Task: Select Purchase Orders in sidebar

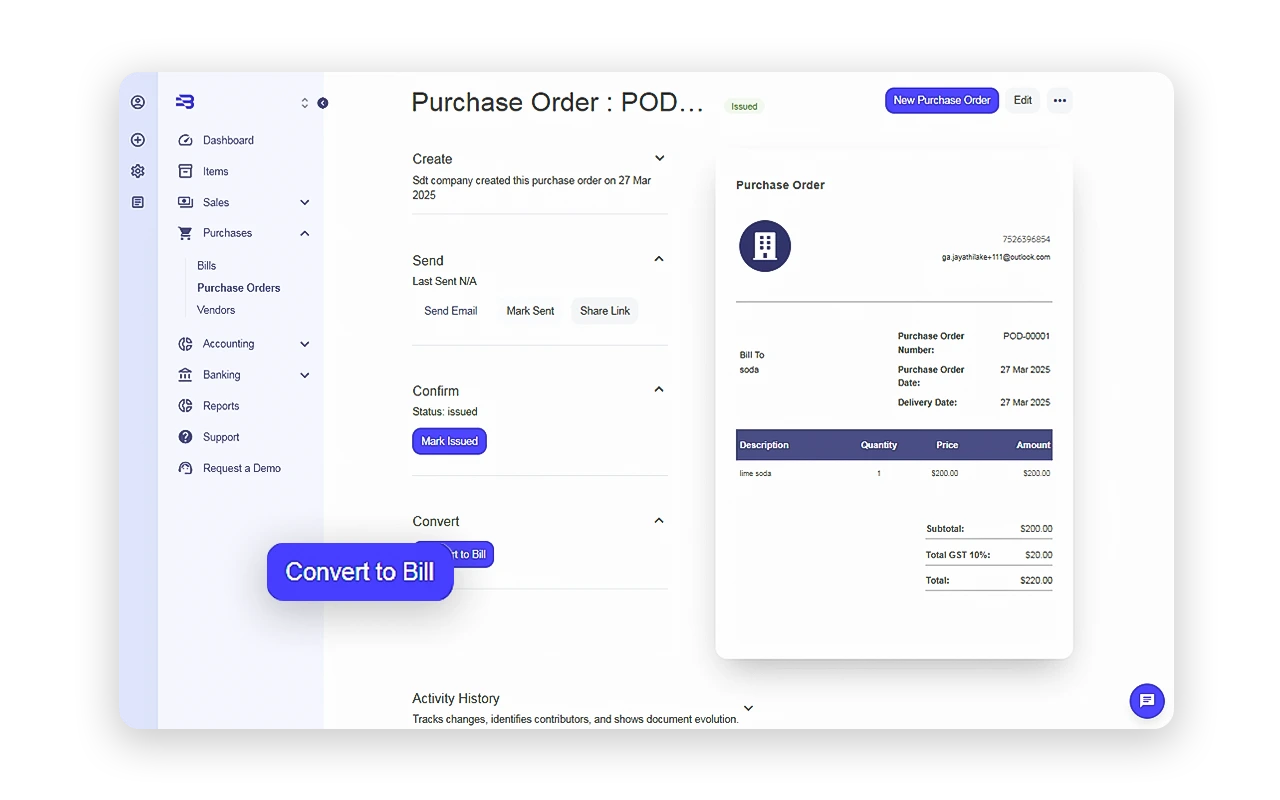Action: click(239, 288)
